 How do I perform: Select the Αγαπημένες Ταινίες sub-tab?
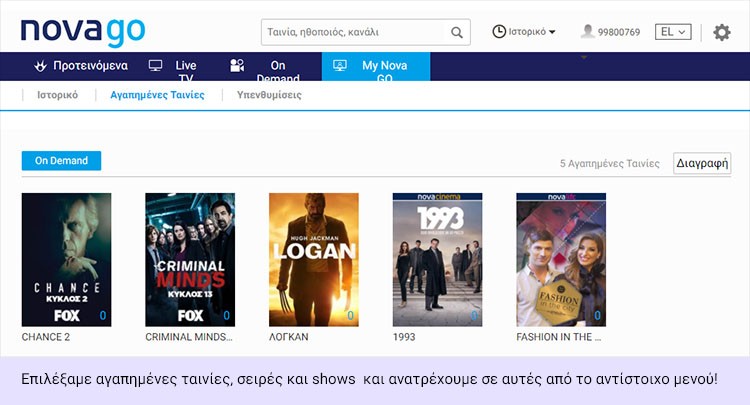(157, 95)
